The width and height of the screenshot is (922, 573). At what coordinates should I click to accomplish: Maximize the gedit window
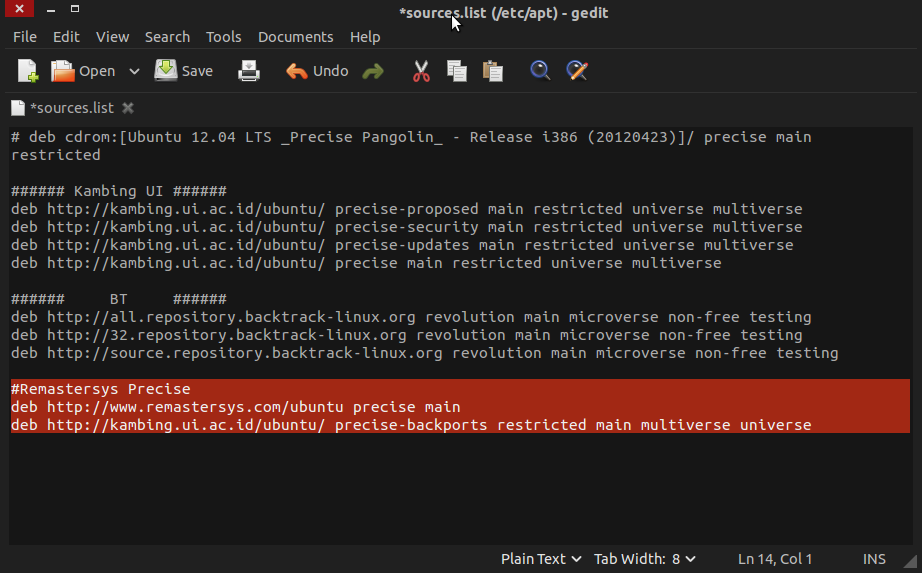[75, 9]
